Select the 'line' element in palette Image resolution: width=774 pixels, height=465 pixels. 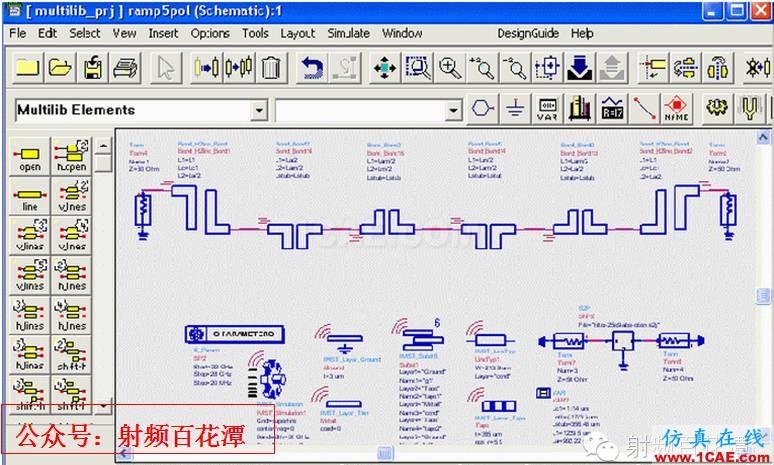point(30,196)
